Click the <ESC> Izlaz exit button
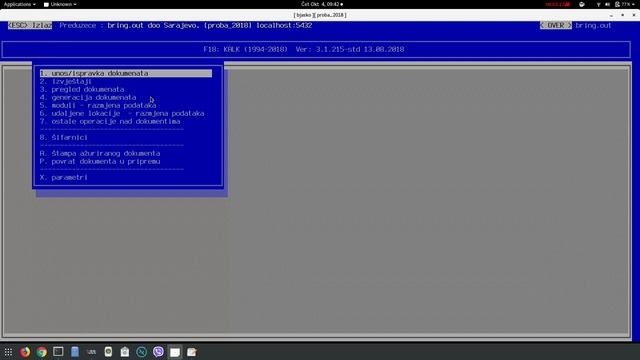 (x=30, y=25)
